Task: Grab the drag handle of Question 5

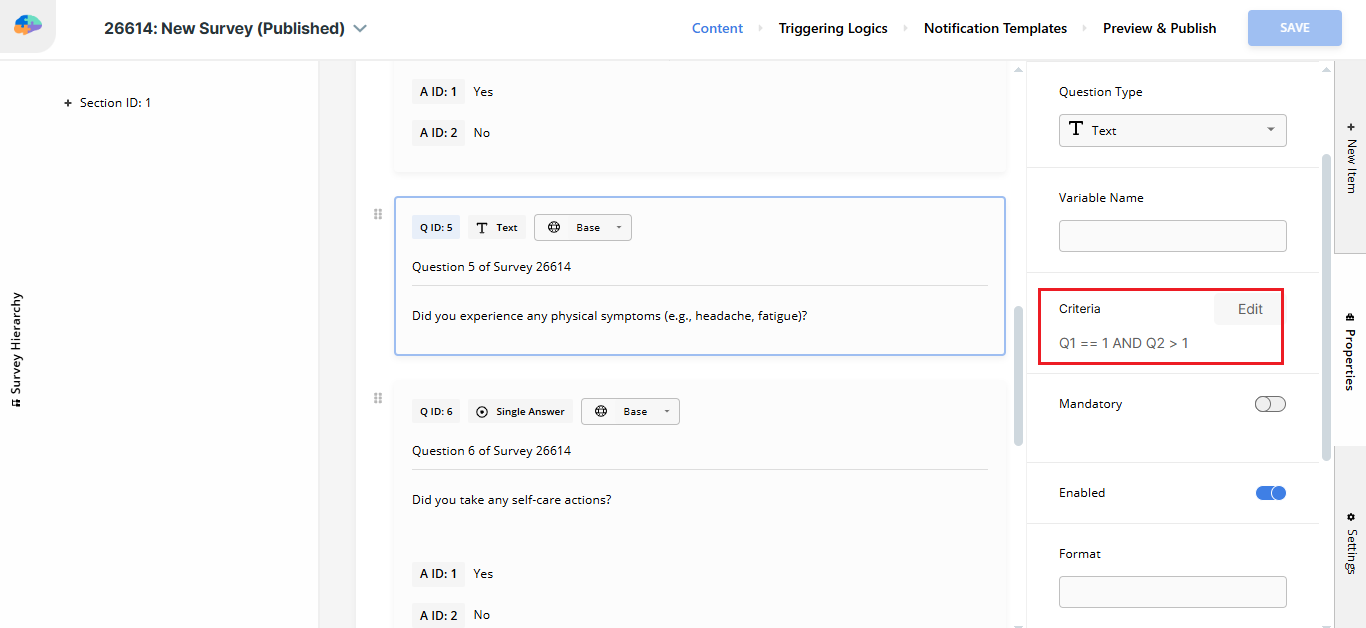Action: tap(378, 214)
